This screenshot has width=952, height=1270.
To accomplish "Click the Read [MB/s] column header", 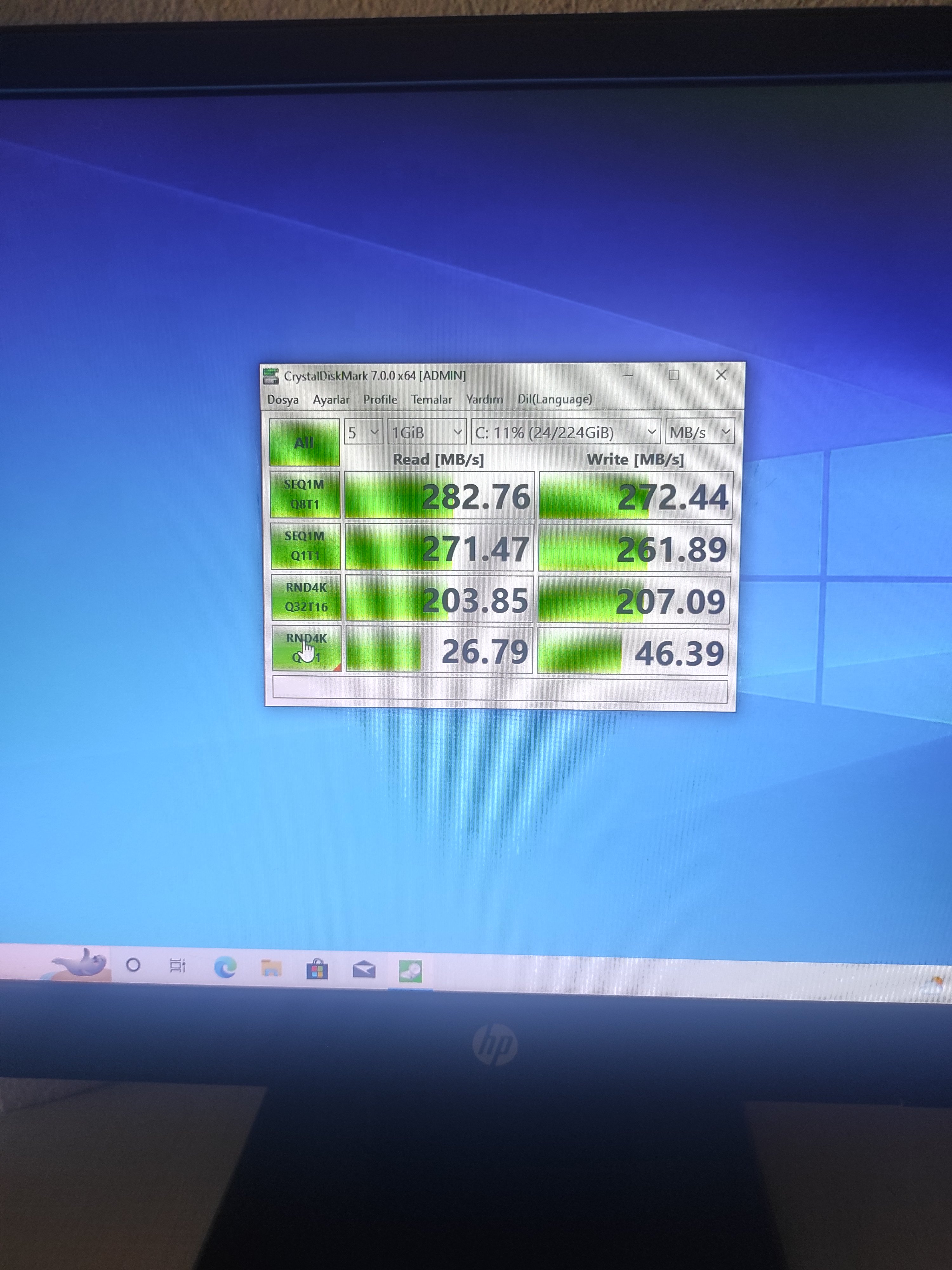I will click(x=439, y=459).
